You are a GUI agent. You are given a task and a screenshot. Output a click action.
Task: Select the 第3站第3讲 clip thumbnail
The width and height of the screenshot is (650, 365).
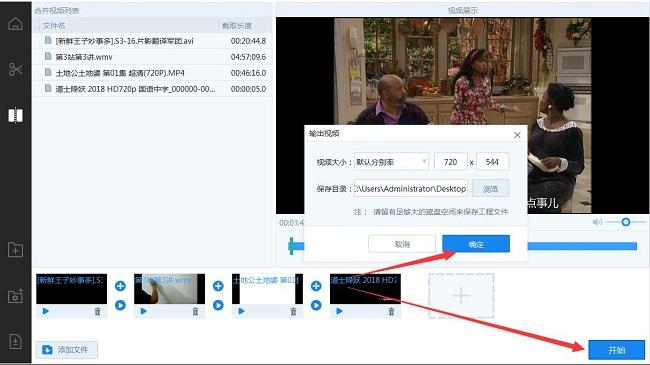pos(169,289)
